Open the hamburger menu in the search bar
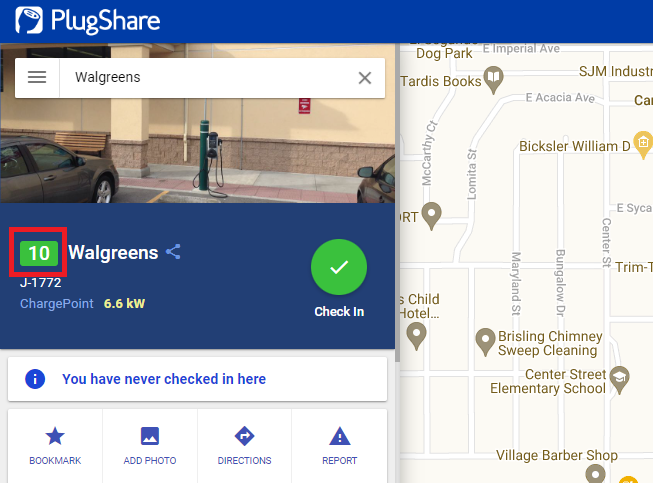Screen dimensions: 653x483 click(37, 77)
